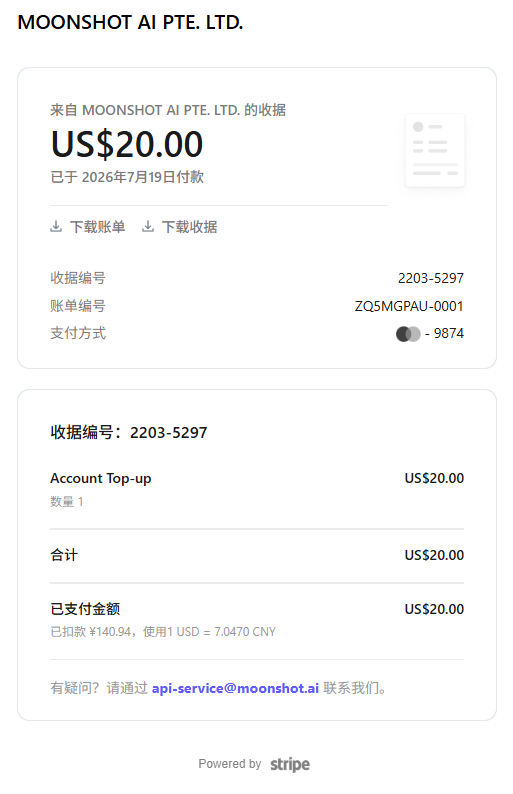This screenshot has height=794, width=513.
Task: Click the download receipt arrow icon
Action: pos(147,226)
